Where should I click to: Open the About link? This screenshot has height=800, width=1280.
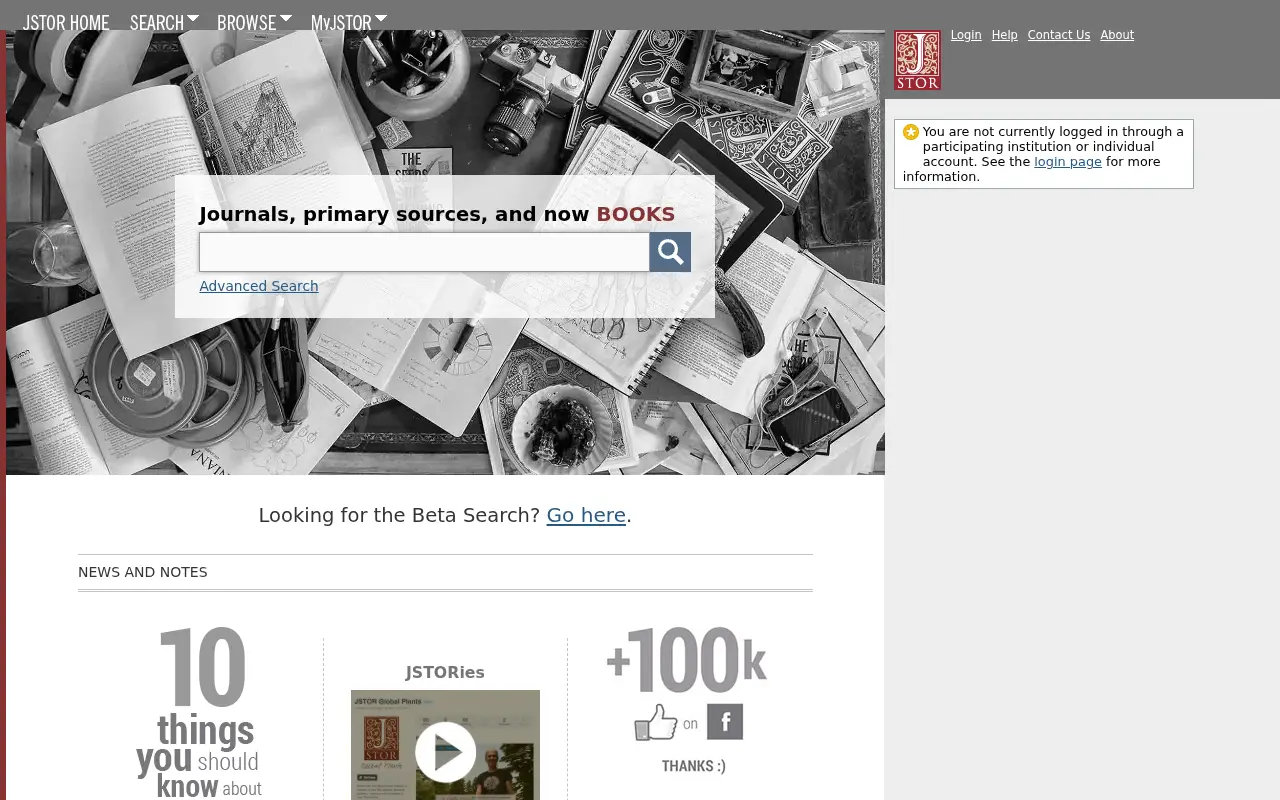point(1117,35)
